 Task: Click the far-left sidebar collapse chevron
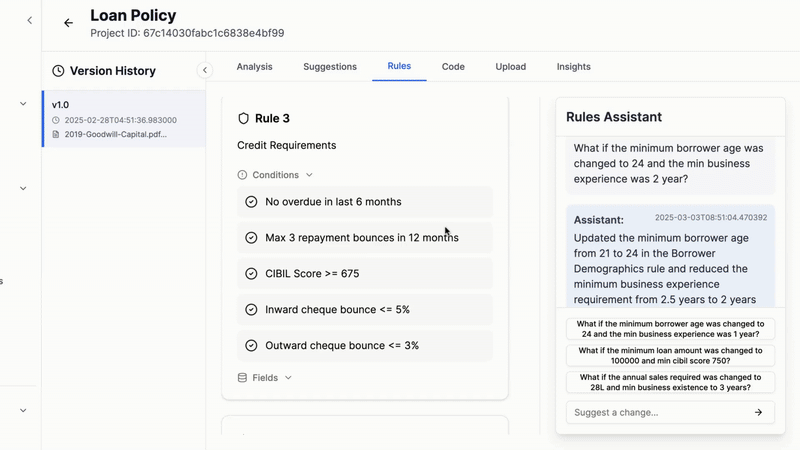[x=29, y=20]
